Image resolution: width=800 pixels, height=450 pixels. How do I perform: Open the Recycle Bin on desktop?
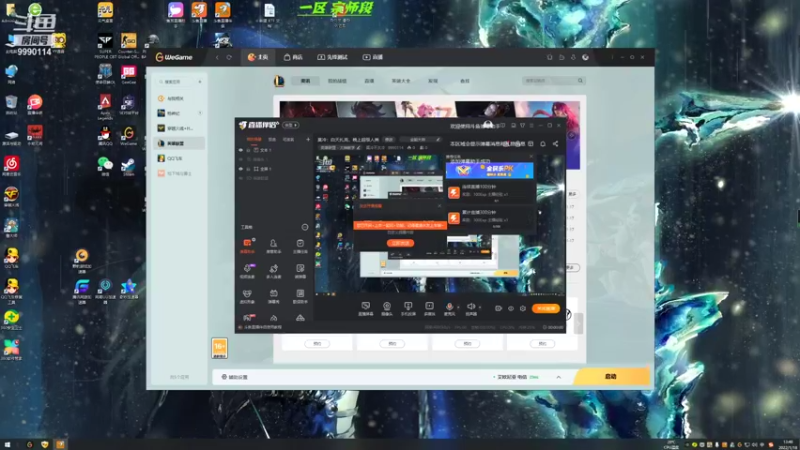coord(11,104)
